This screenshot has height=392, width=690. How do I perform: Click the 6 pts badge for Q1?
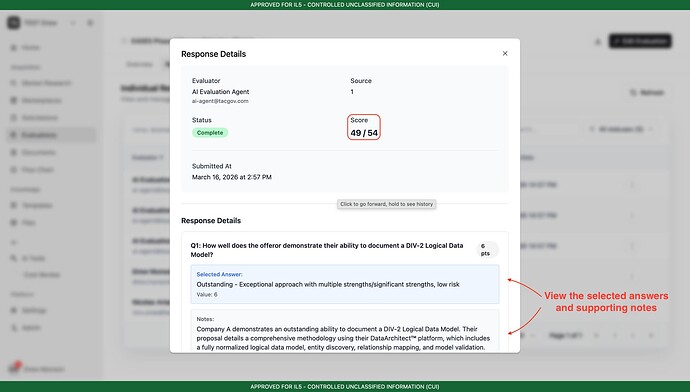coord(488,250)
